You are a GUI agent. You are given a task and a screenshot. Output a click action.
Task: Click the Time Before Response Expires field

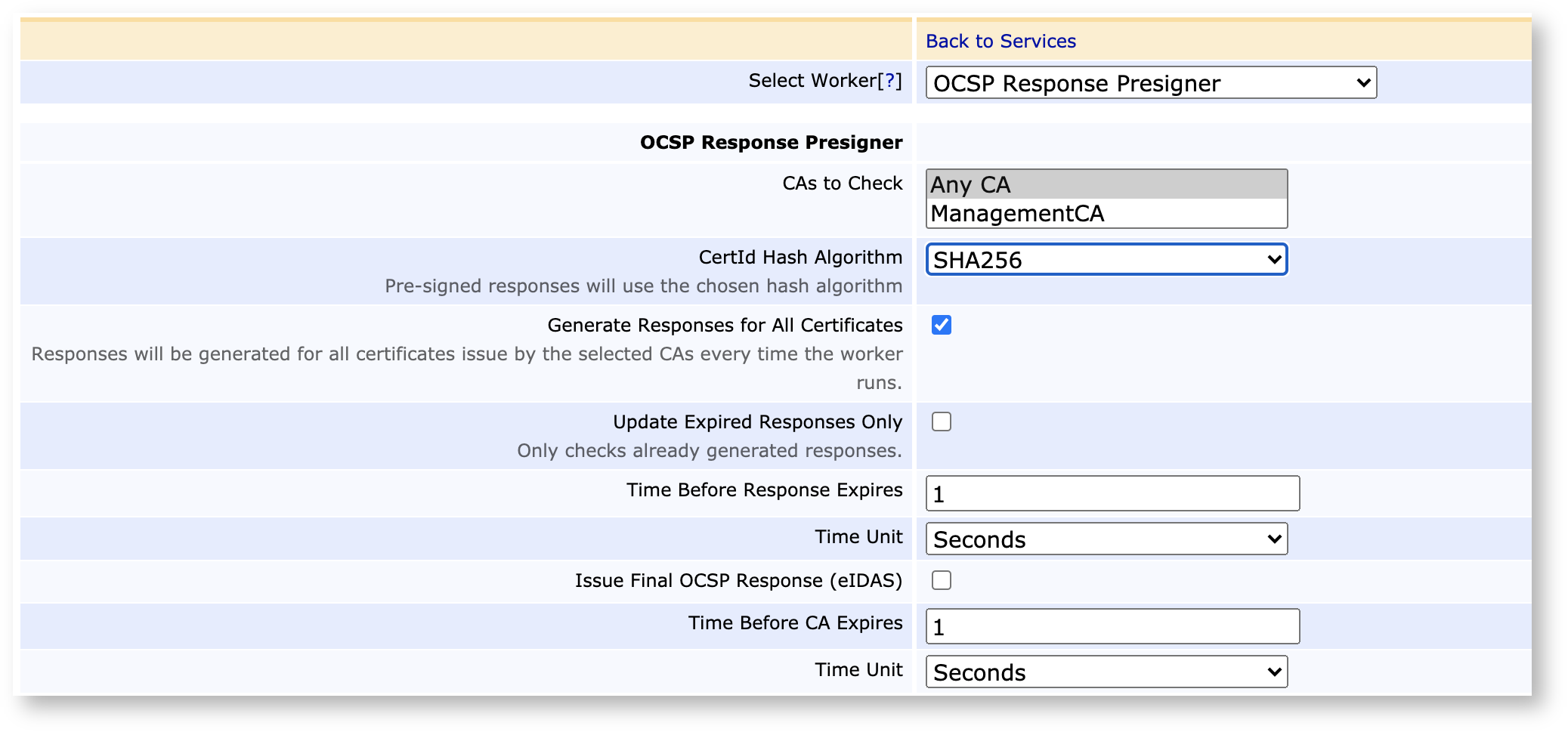pos(1112,493)
